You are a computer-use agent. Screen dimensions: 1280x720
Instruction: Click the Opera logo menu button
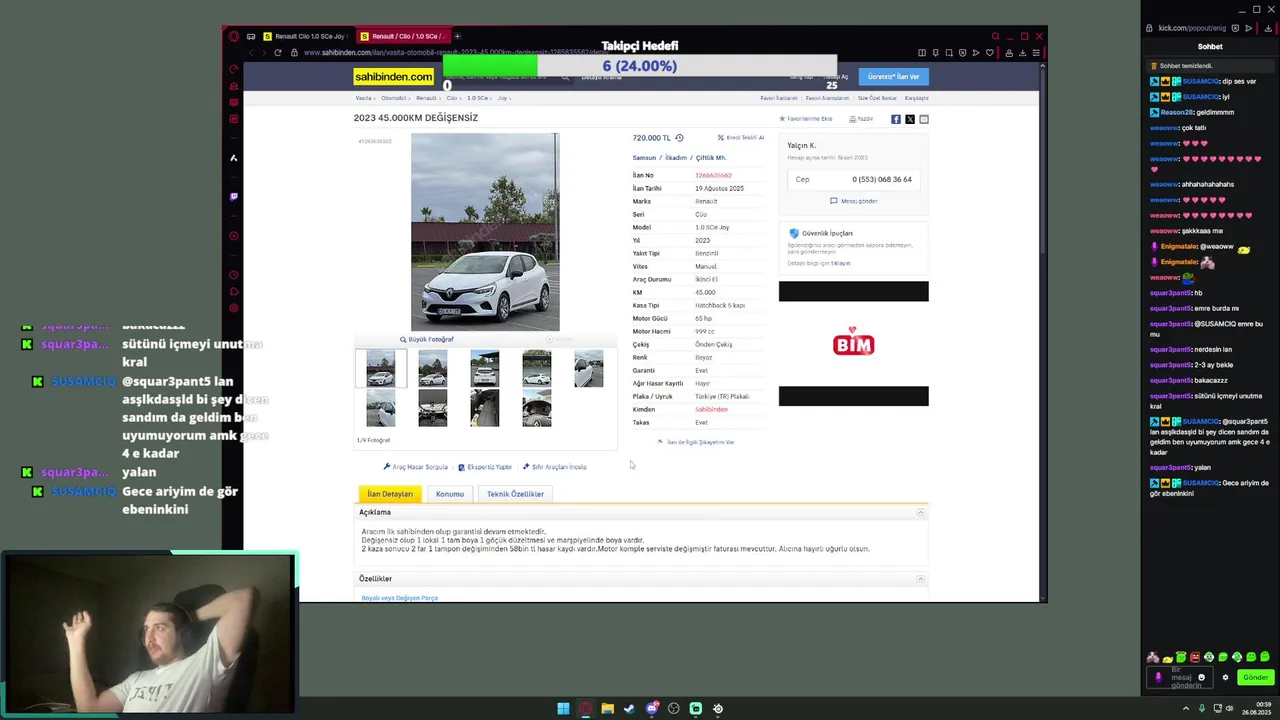click(234, 37)
